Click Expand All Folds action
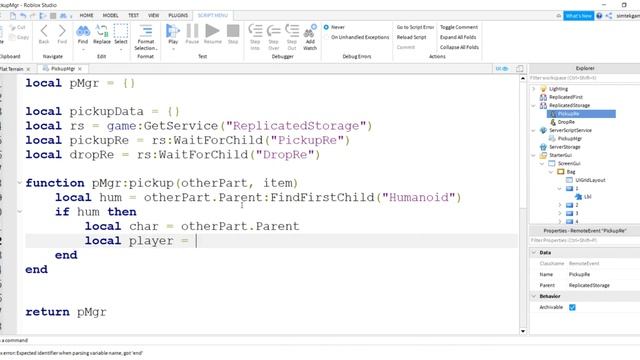 click(x=458, y=37)
